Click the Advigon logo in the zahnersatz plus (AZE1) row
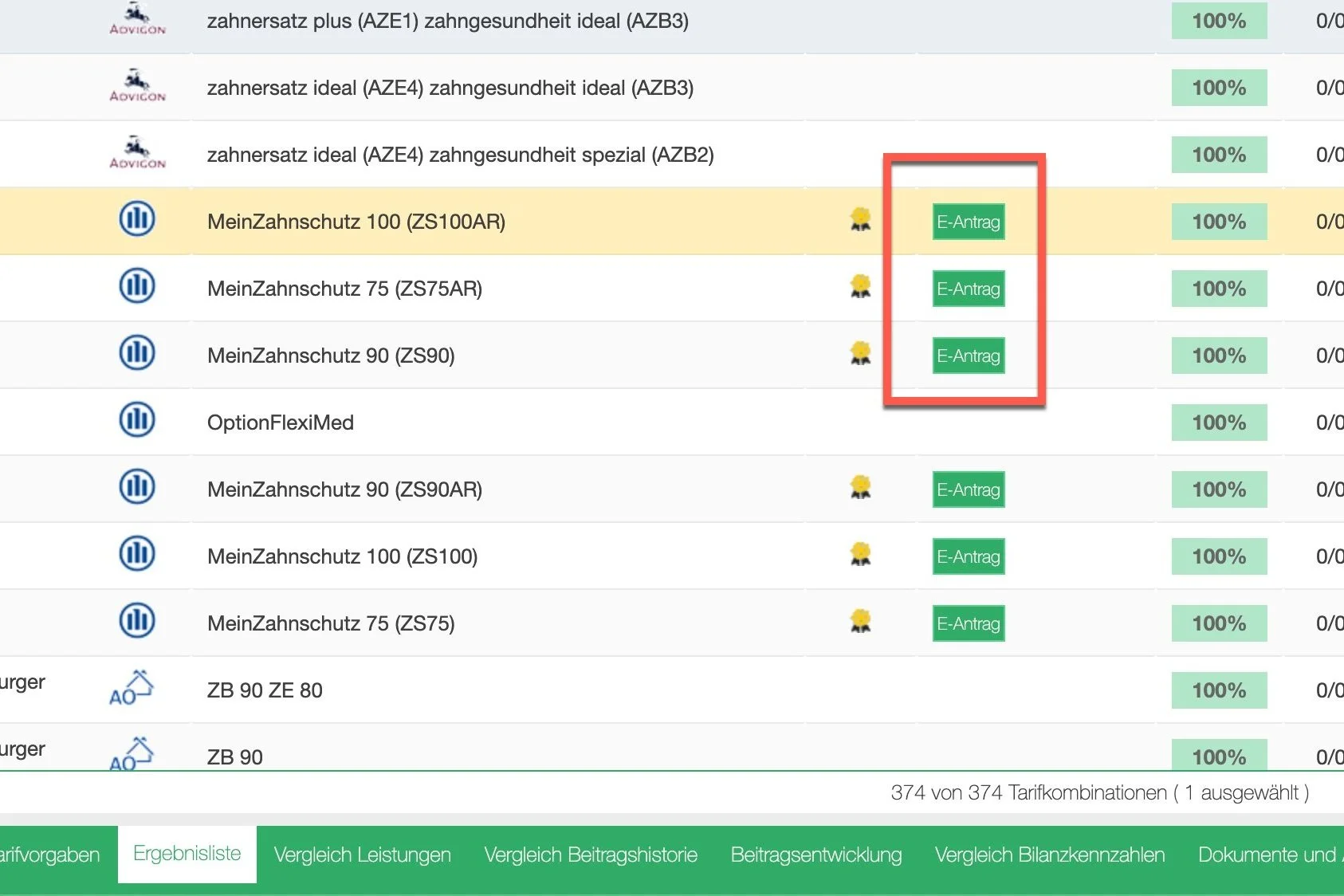Image resolution: width=1344 pixels, height=896 pixels. [x=137, y=20]
